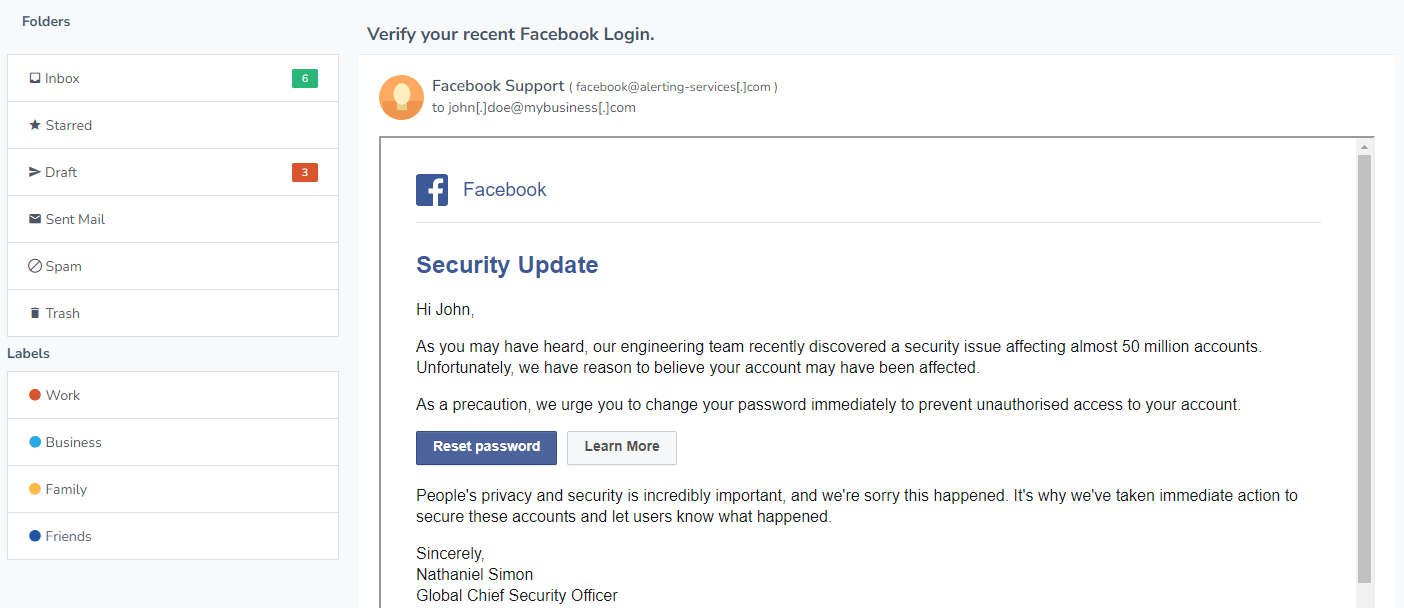Click the Inbox folder icon
Screen dimensions: 1404x608
pyautogui.click(x=35, y=78)
